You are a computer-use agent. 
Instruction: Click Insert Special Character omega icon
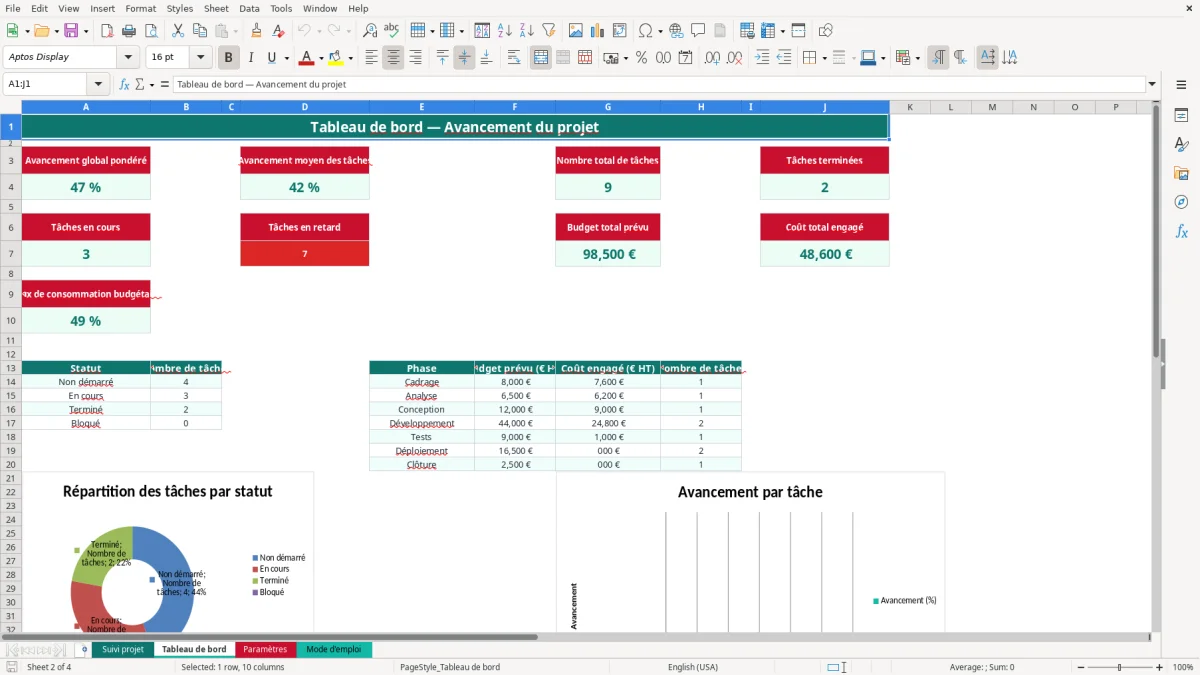click(645, 31)
